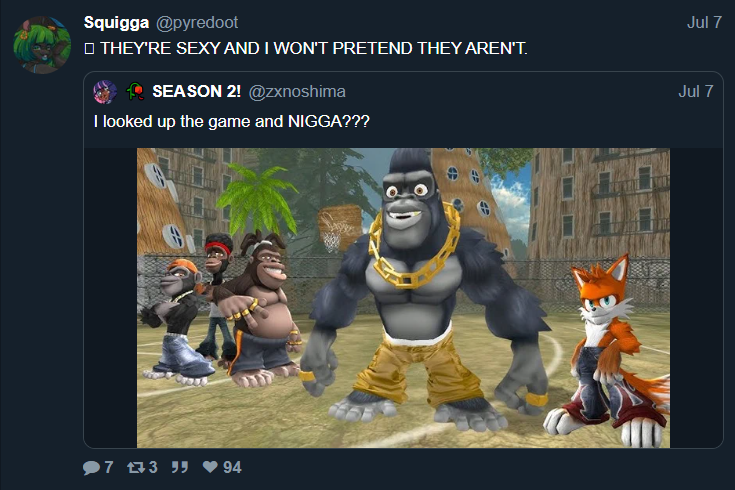Open the gorilla game screenshot image
The height and width of the screenshot is (490, 735).
(x=403, y=298)
